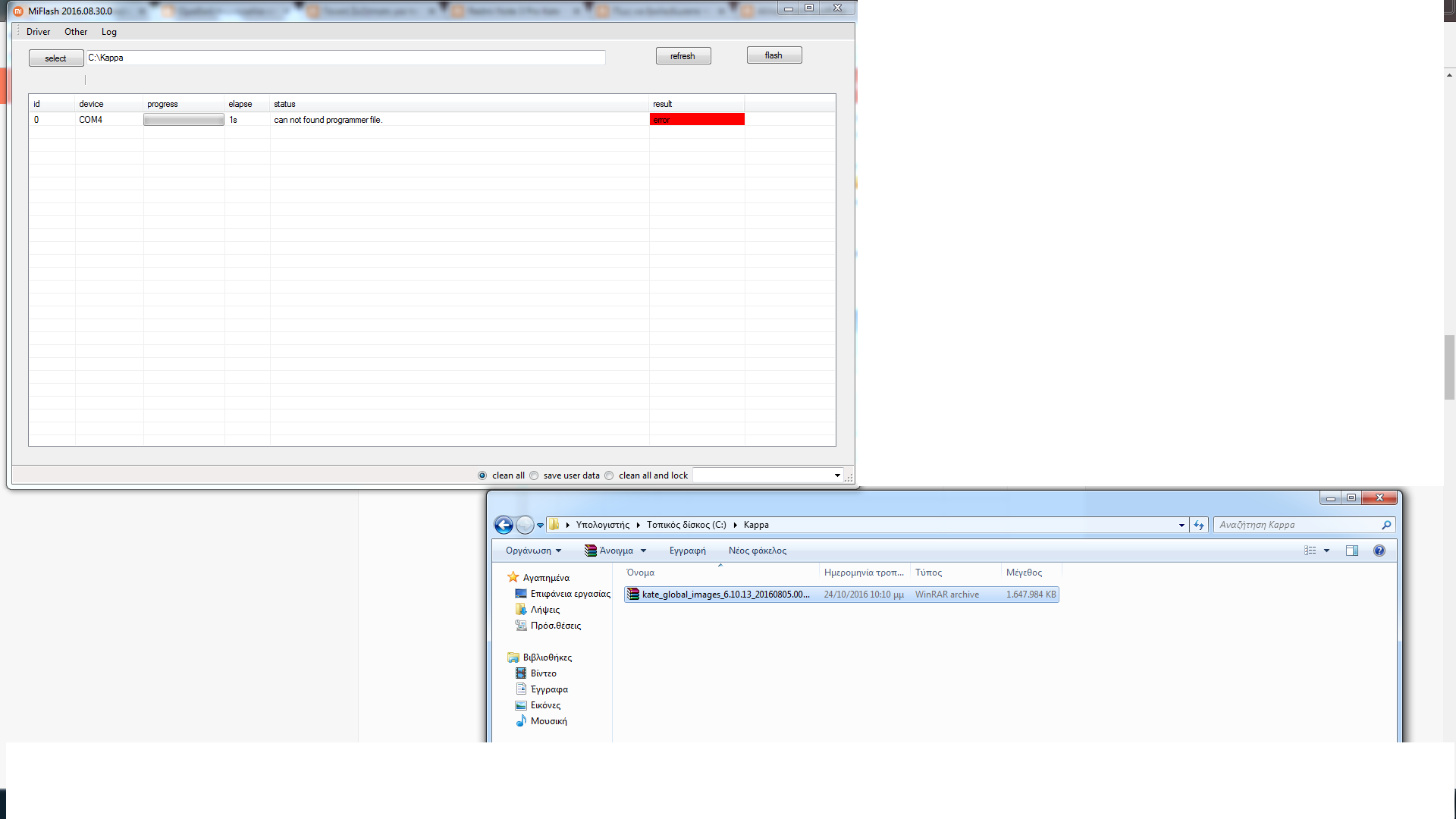The width and height of the screenshot is (1456, 819).
Task: Open the Log menu
Action: coord(109,32)
